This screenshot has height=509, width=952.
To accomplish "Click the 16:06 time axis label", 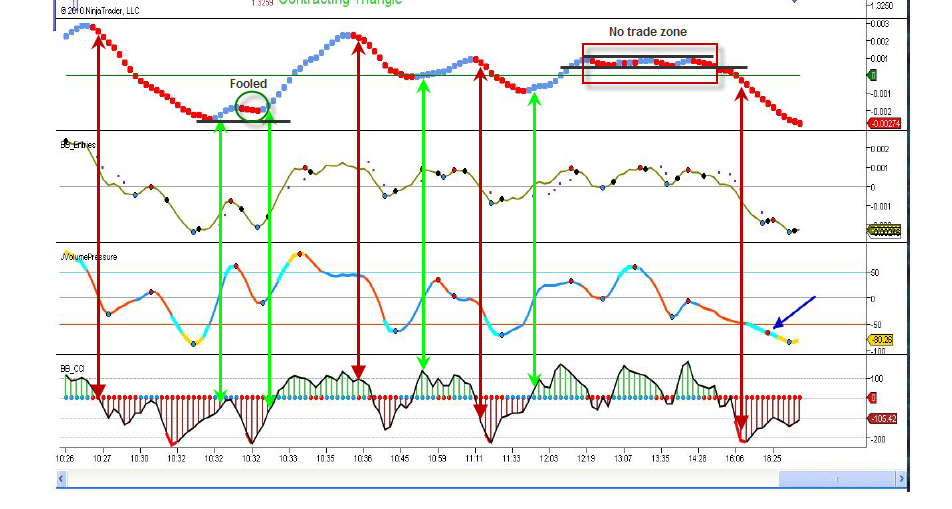I will click(x=735, y=459).
